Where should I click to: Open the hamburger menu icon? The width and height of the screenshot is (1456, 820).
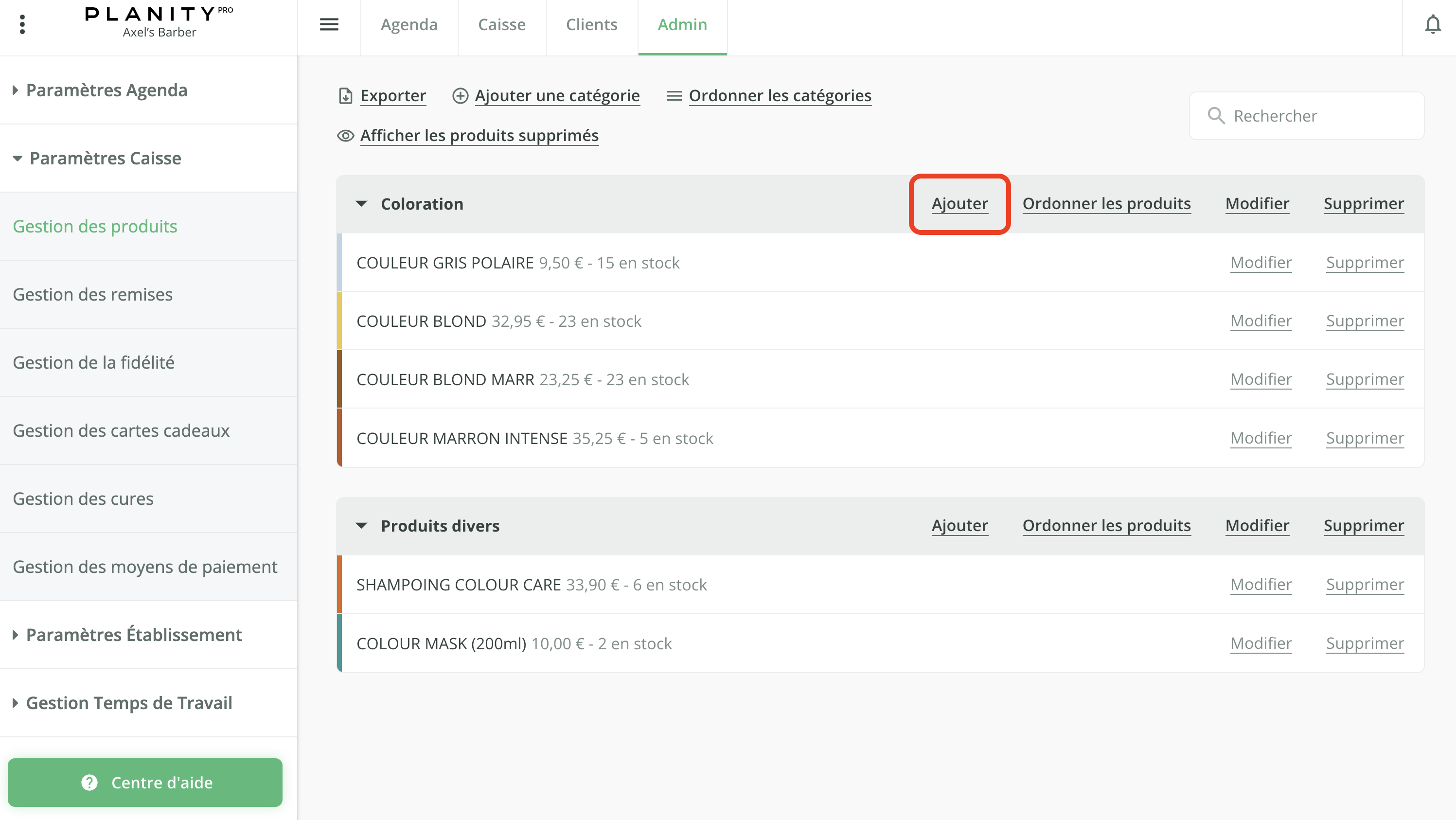329,24
